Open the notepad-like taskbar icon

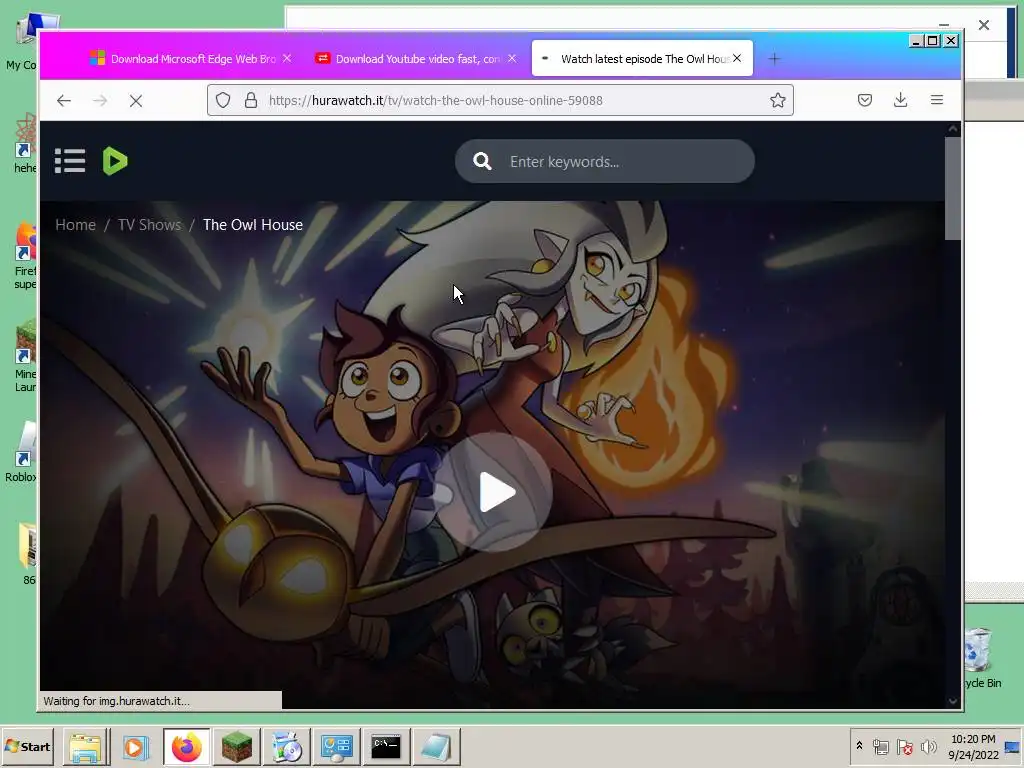tap(436, 747)
